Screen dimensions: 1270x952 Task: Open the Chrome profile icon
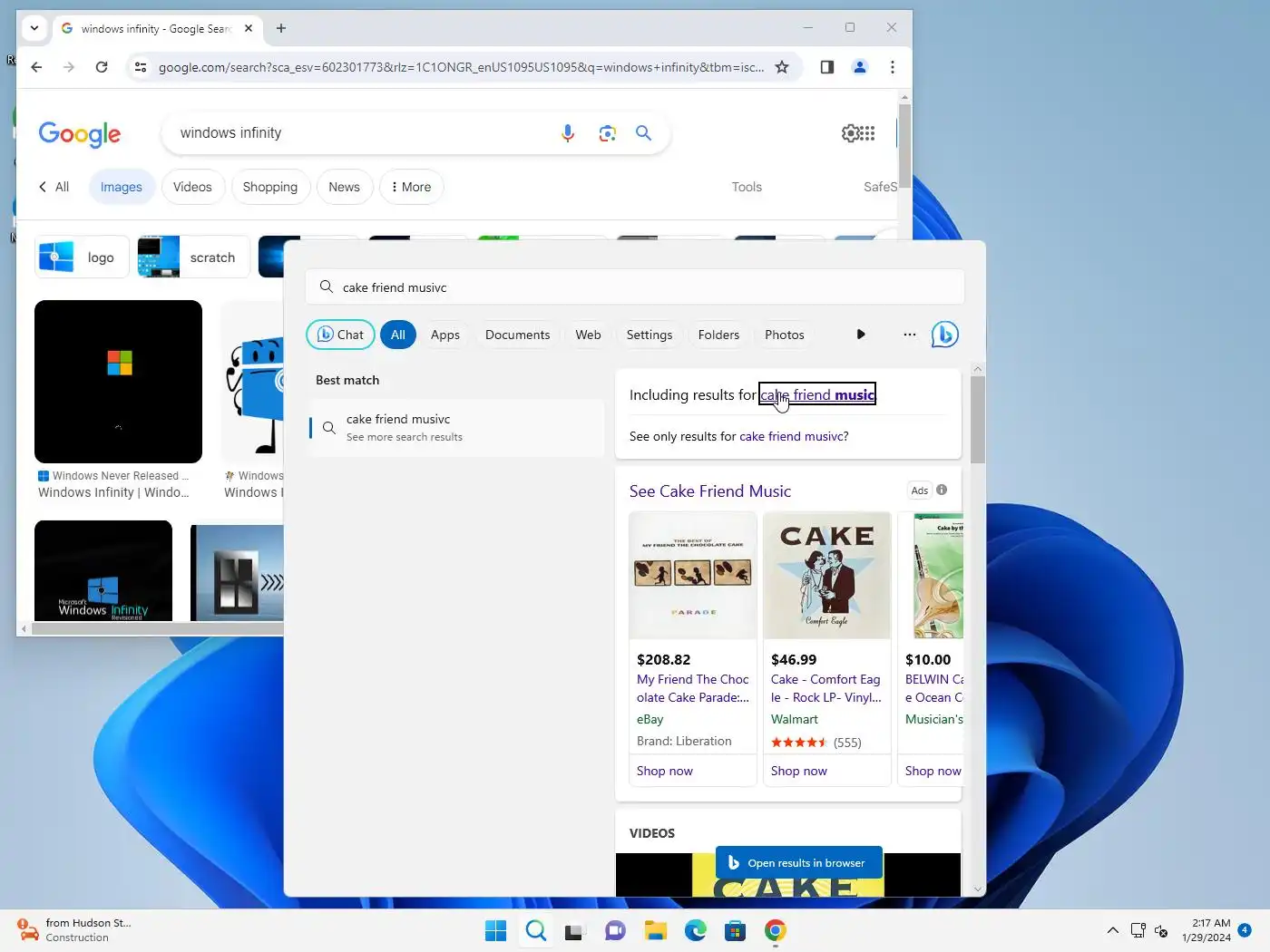click(860, 67)
